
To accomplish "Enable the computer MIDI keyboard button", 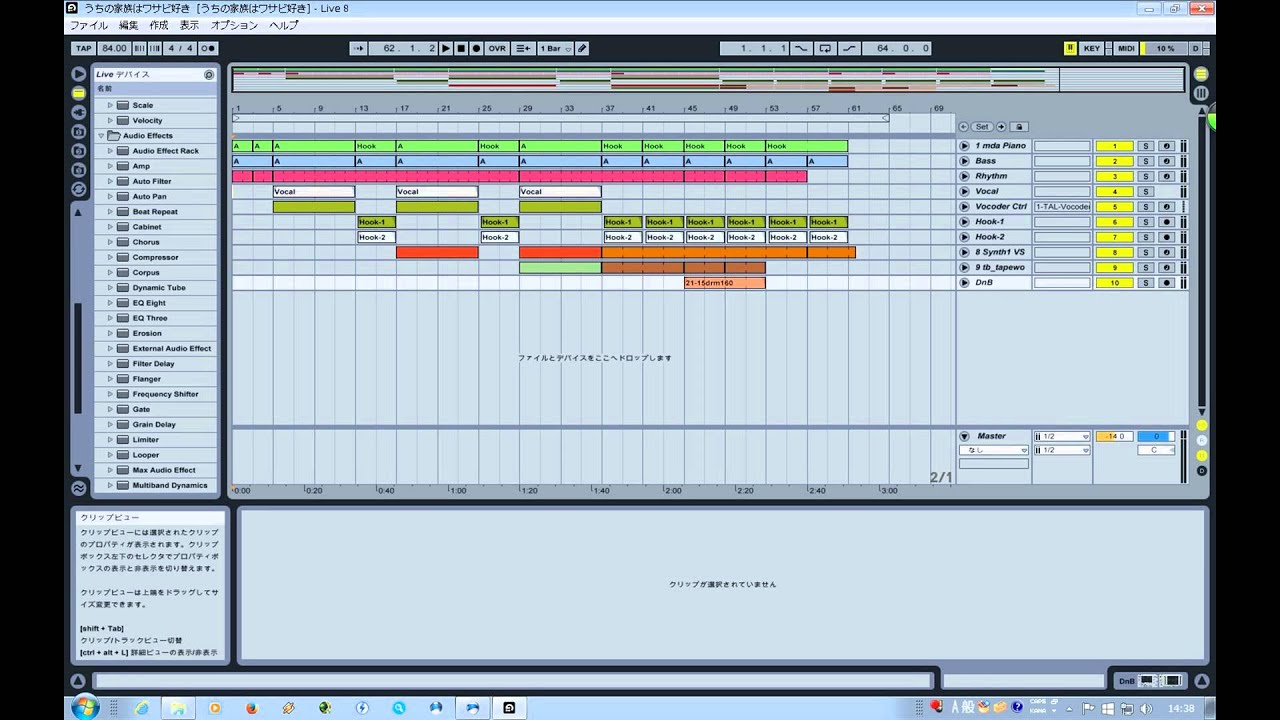I will point(1070,48).
